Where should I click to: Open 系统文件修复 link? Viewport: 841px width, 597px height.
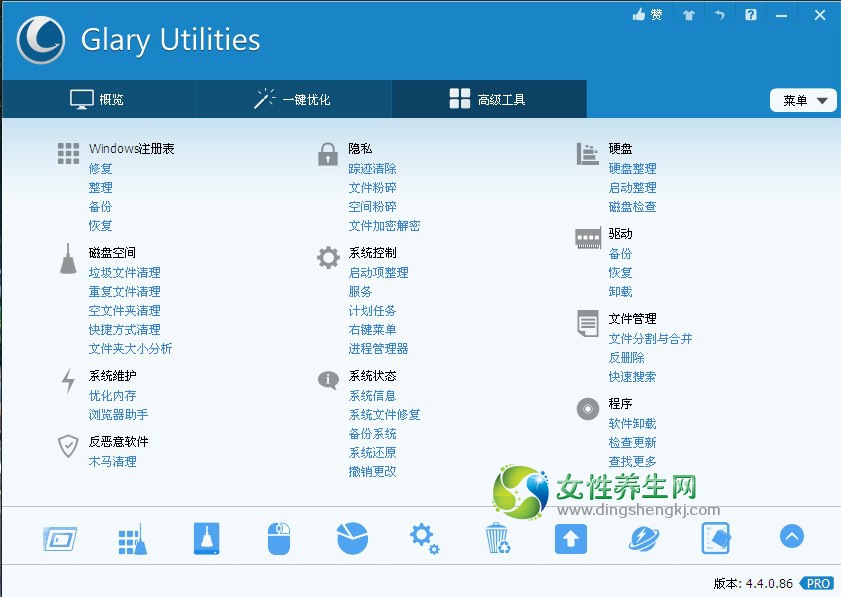[x=384, y=415]
